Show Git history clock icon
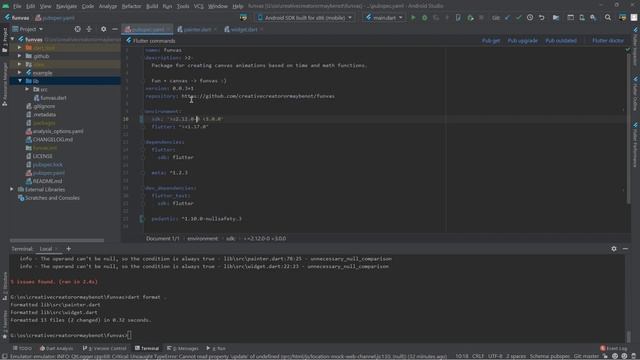 click(530, 18)
